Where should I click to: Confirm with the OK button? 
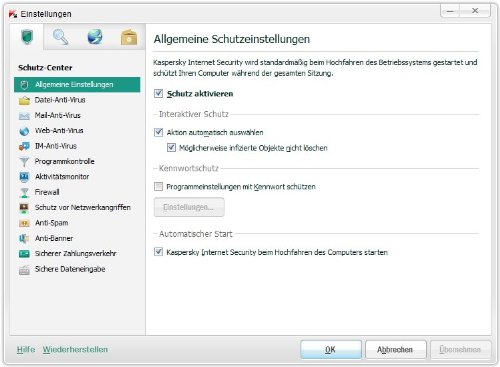[x=331, y=350]
